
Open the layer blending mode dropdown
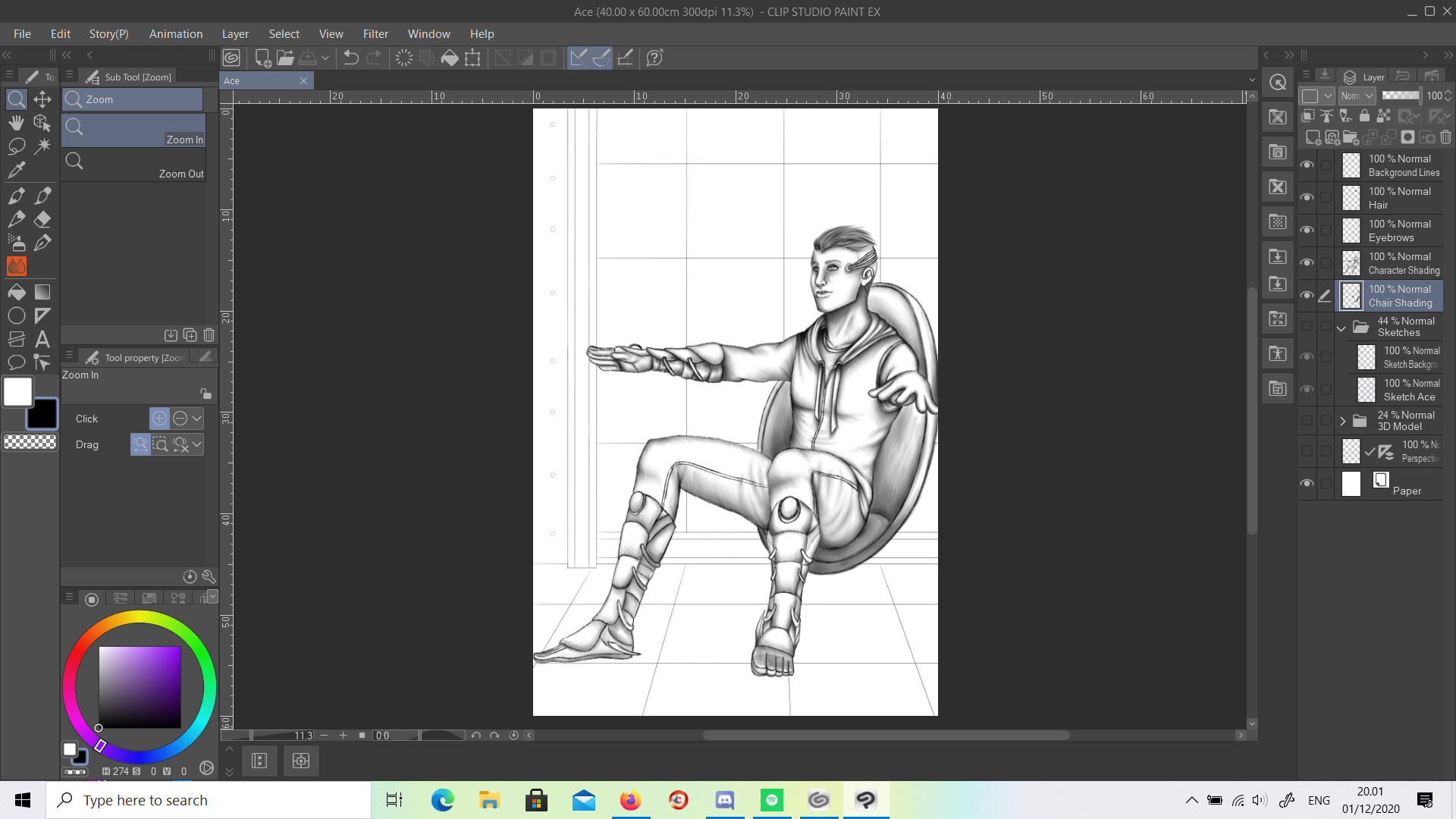[1357, 96]
